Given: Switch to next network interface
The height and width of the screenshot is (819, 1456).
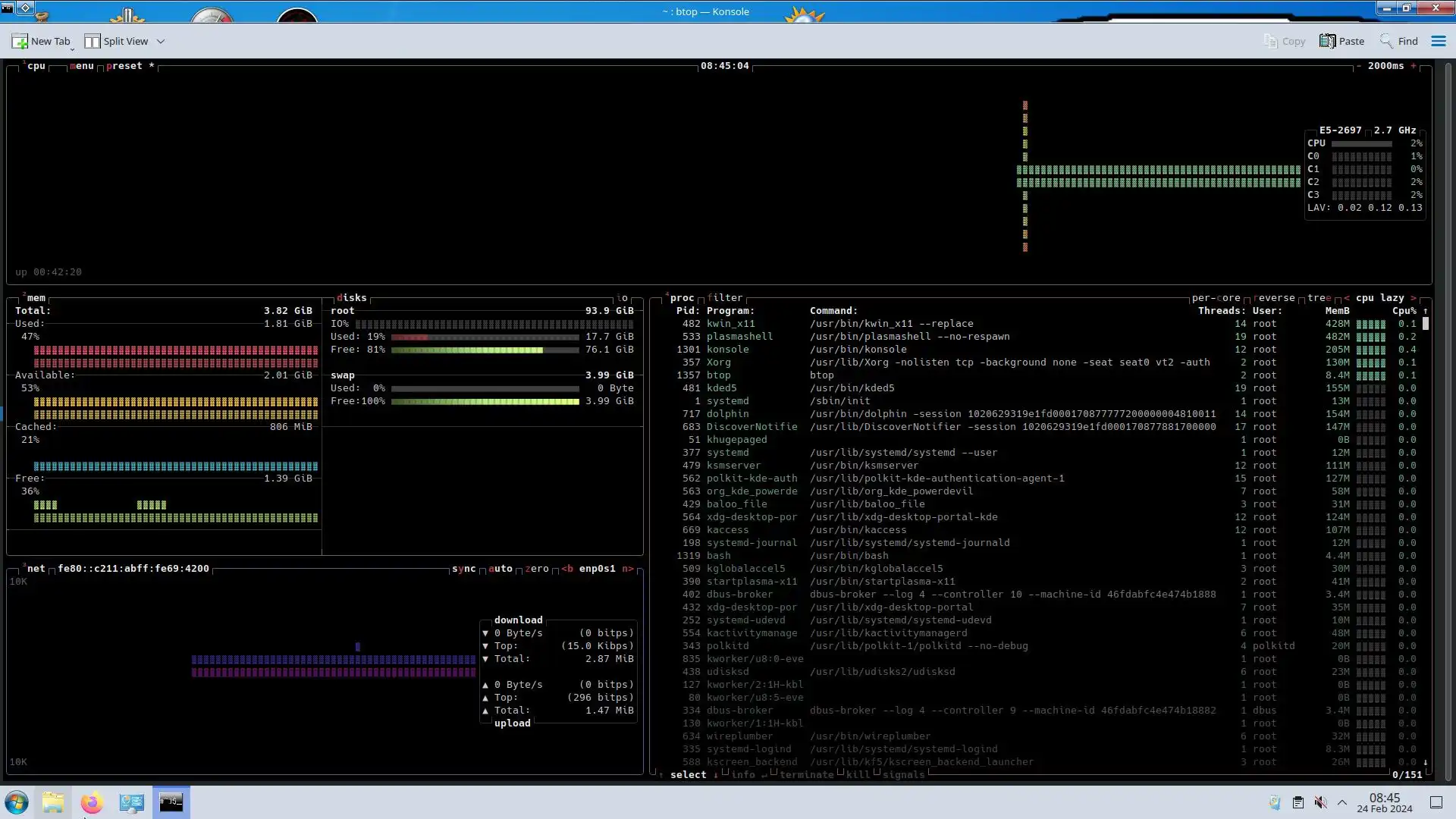Looking at the screenshot, I should (628, 569).
